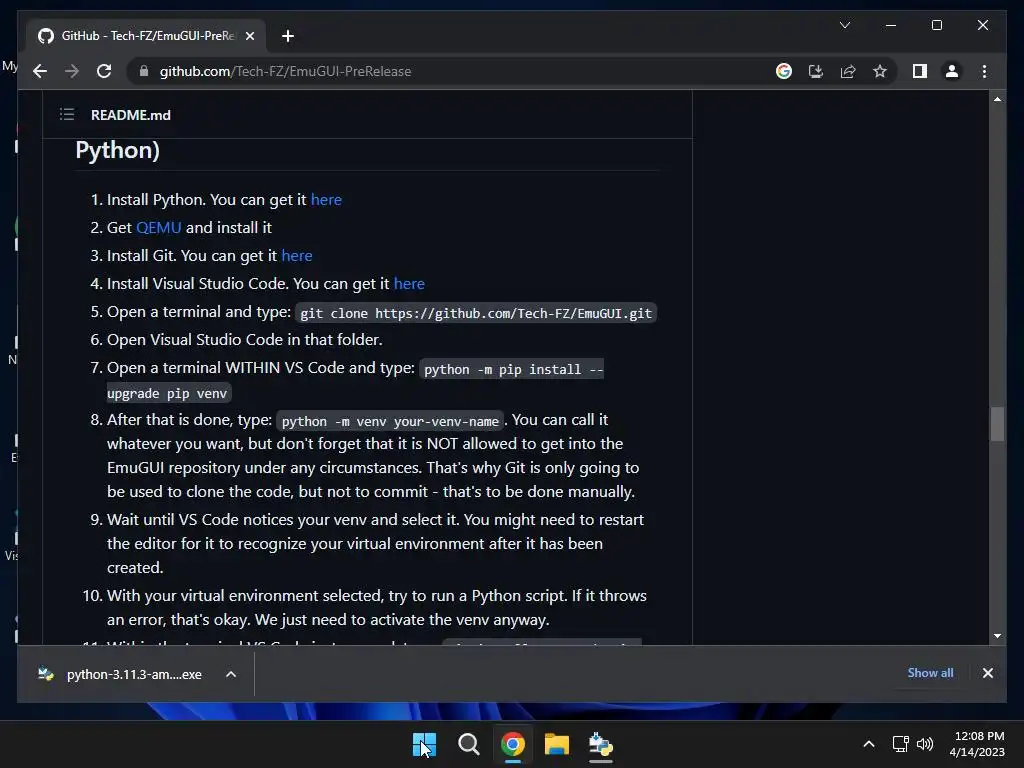
Task: Click the page scrollbar thumb
Action: point(997,424)
